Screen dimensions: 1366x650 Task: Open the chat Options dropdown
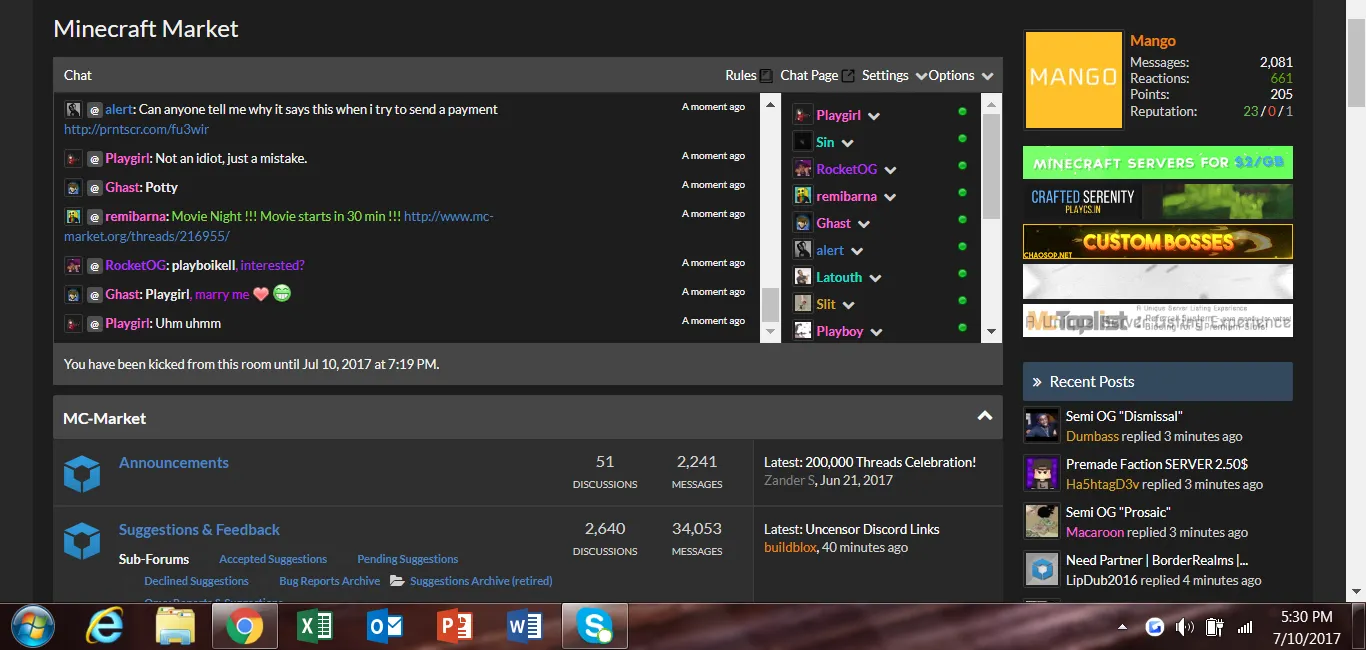pyautogui.click(x=961, y=75)
